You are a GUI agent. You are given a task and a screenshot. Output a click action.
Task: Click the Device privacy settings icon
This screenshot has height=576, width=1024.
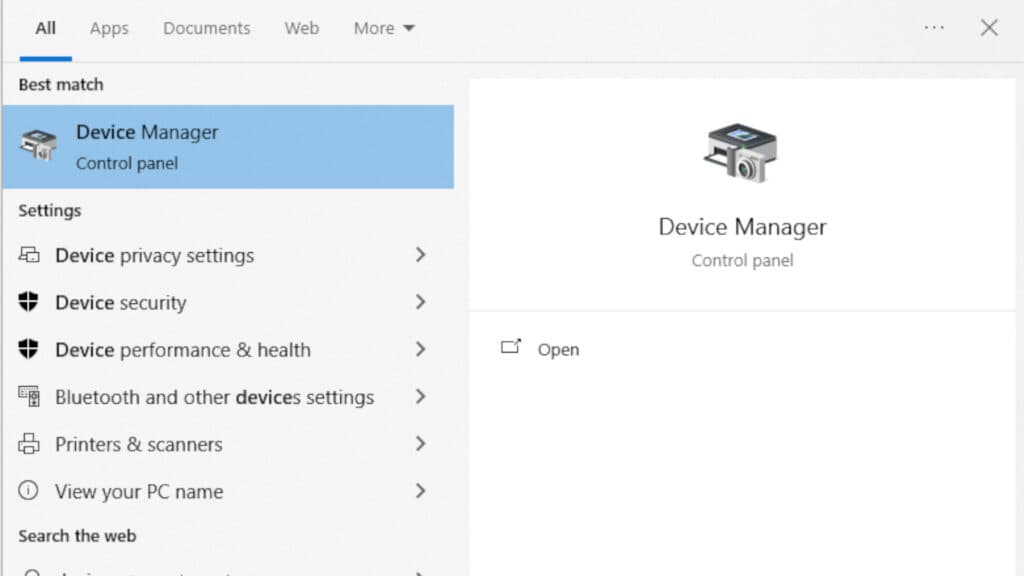[x=29, y=255]
